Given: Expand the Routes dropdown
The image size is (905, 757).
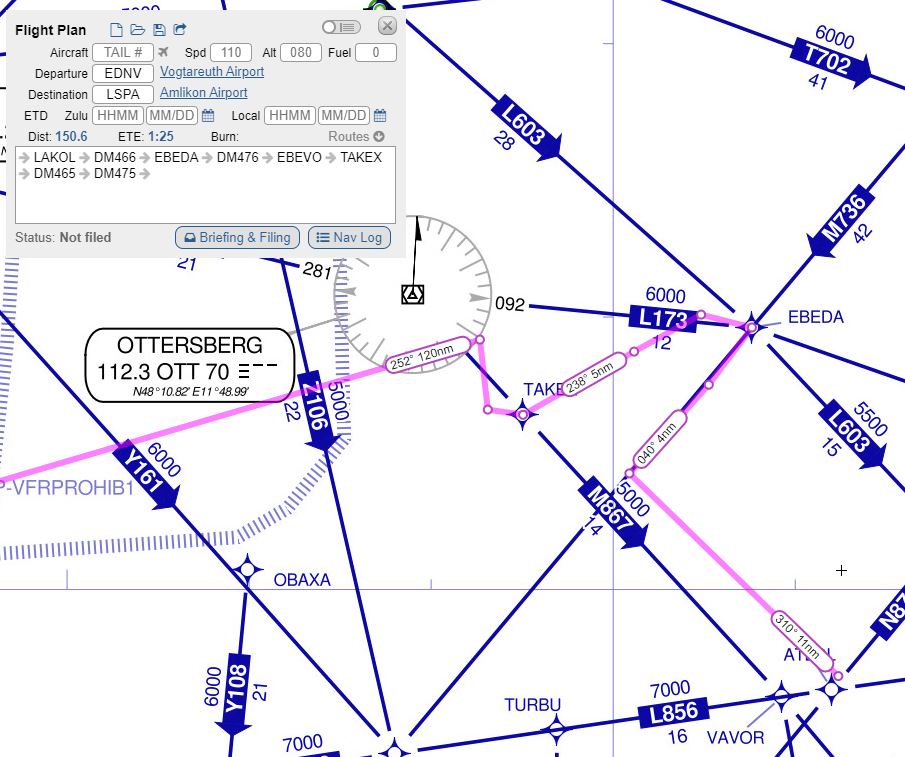Looking at the screenshot, I should [356, 137].
